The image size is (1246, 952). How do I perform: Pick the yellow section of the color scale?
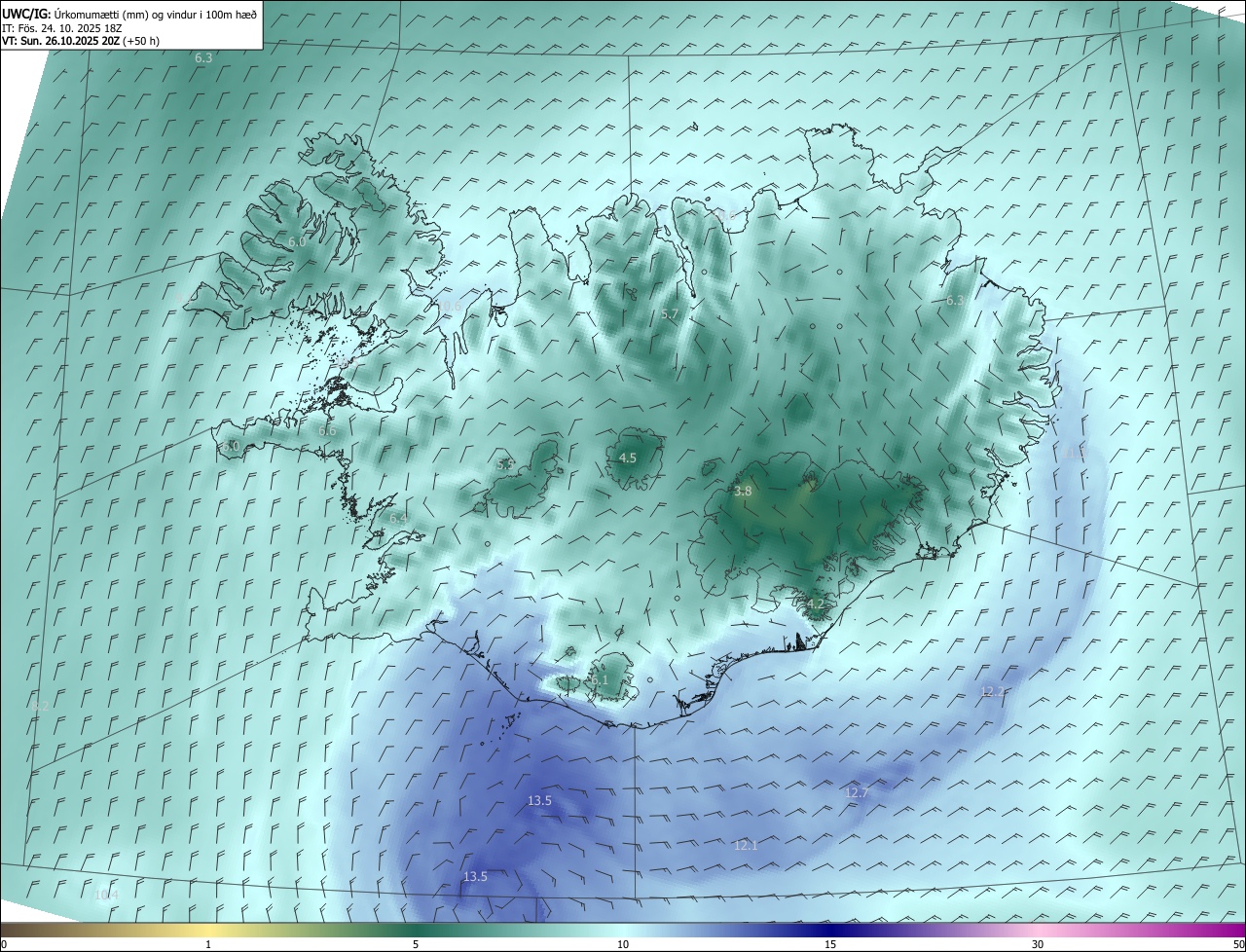(208, 930)
